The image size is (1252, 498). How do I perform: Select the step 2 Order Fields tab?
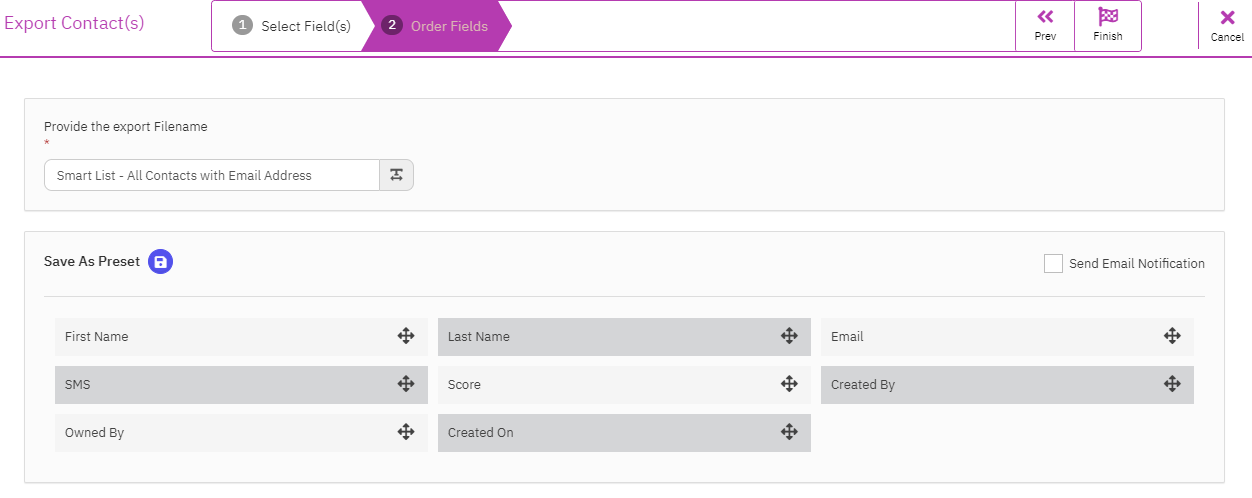(x=437, y=26)
